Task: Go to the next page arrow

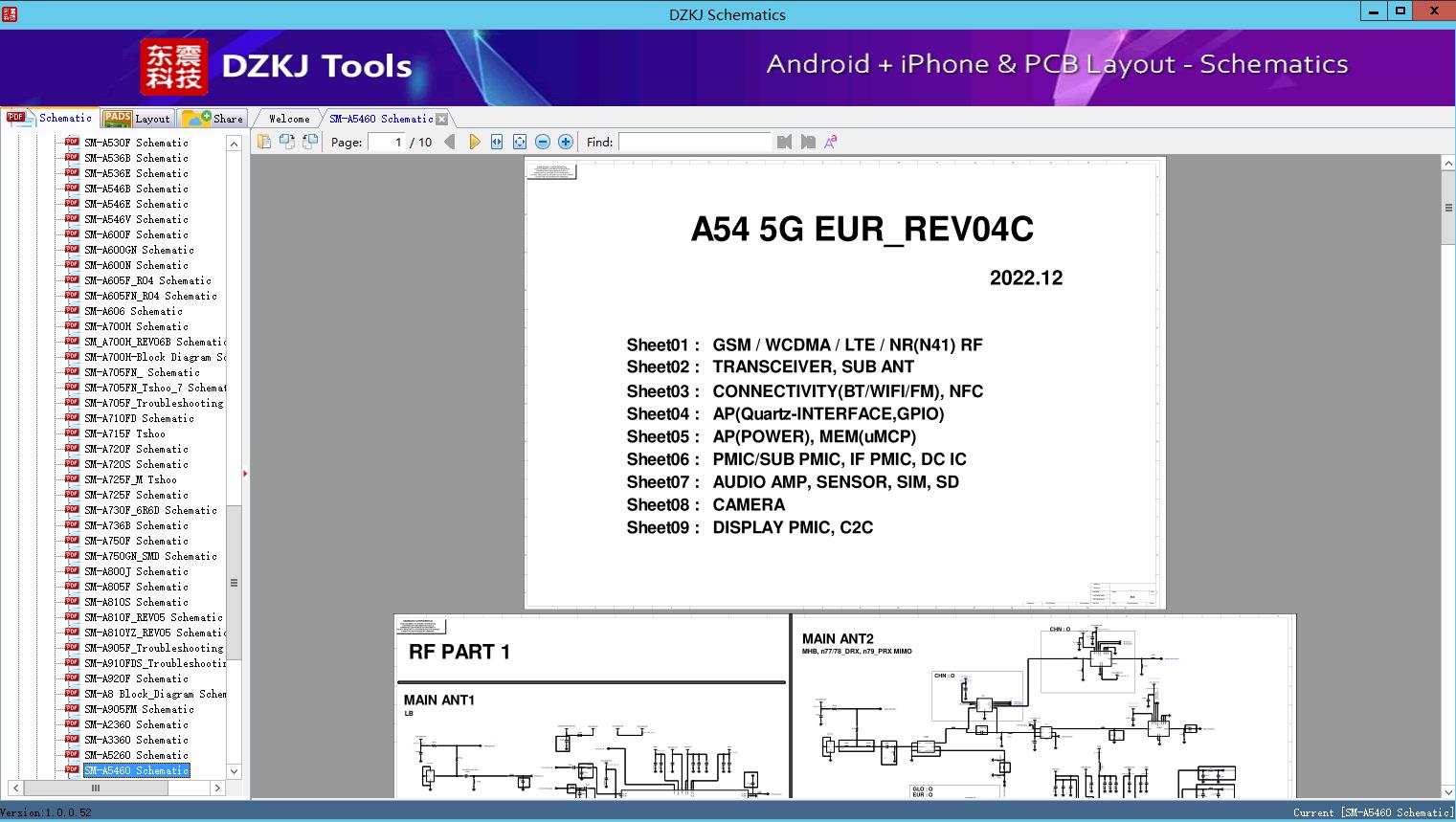Action: click(x=475, y=142)
